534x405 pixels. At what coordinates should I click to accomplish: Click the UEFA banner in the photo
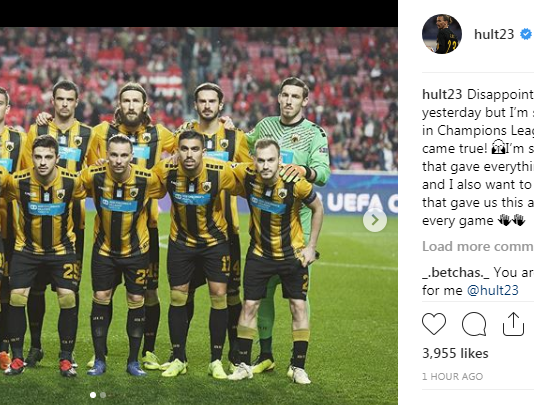[358, 196]
